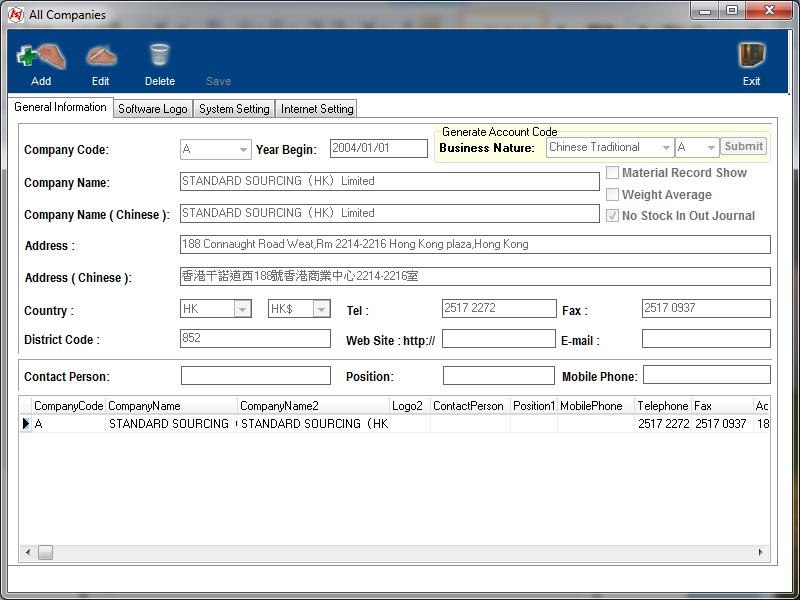Open the Software Logo tab

point(153,109)
